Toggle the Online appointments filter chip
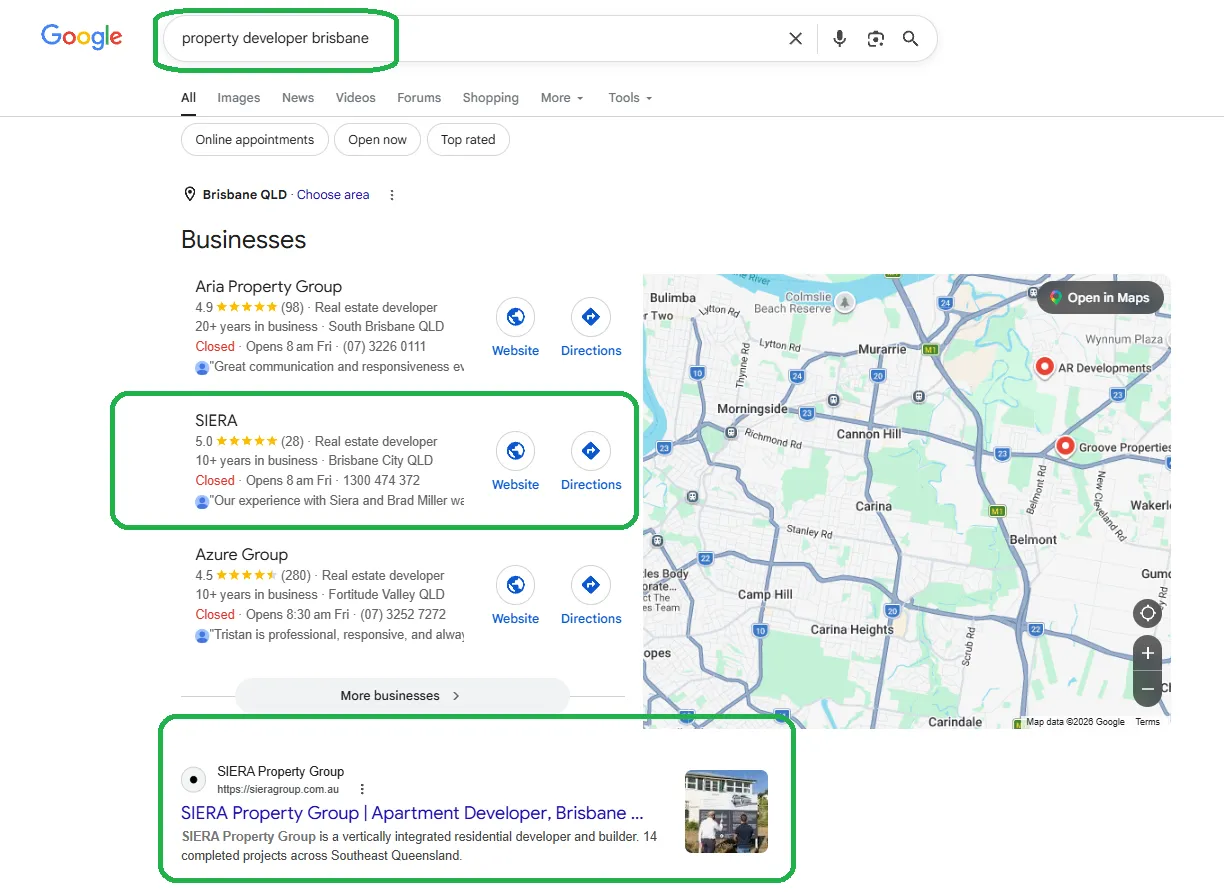Image resolution: width=1224 pixels, height=892 pixels. tap(255, 140)
